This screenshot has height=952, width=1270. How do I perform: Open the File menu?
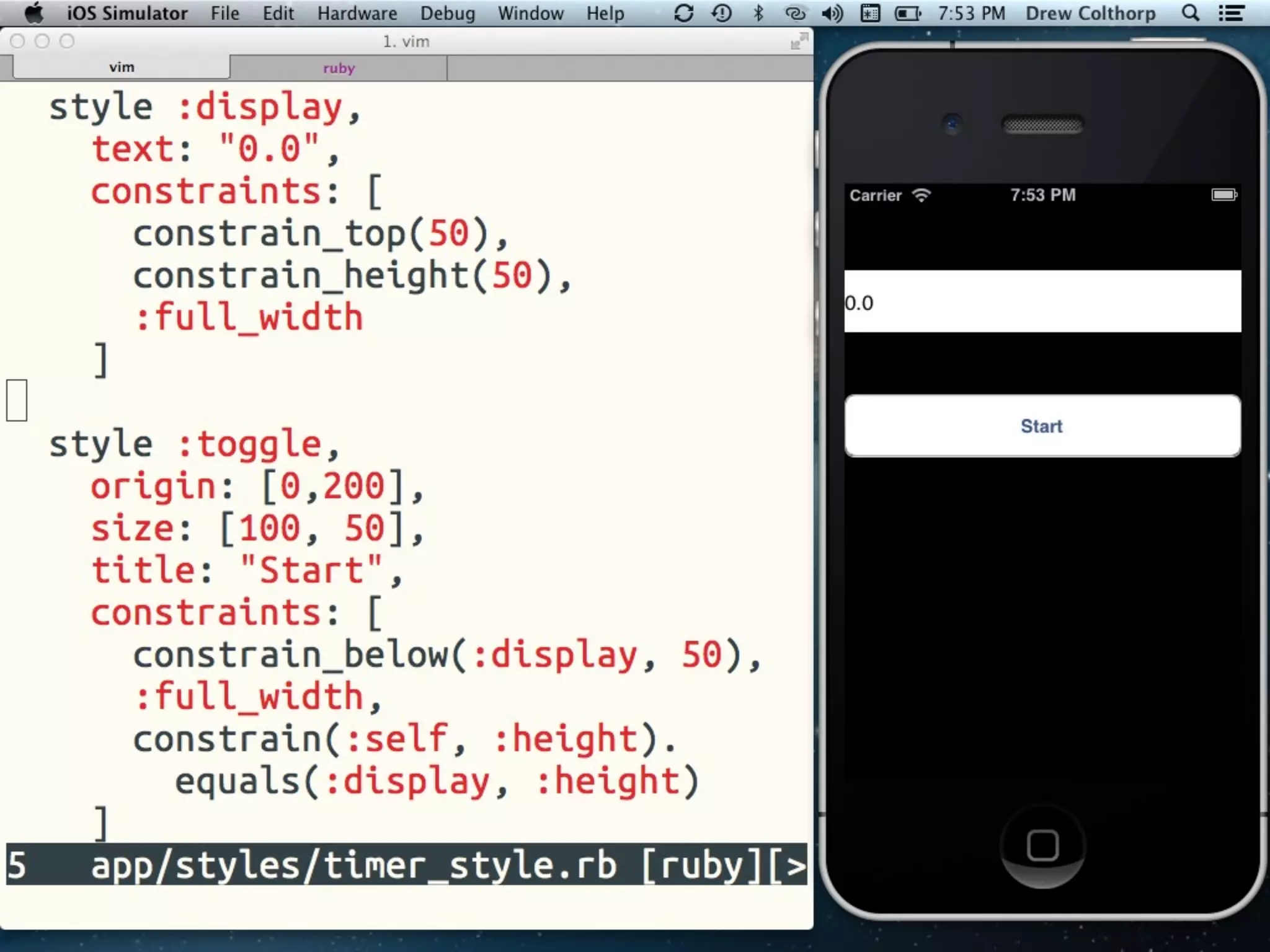(224, 13)
